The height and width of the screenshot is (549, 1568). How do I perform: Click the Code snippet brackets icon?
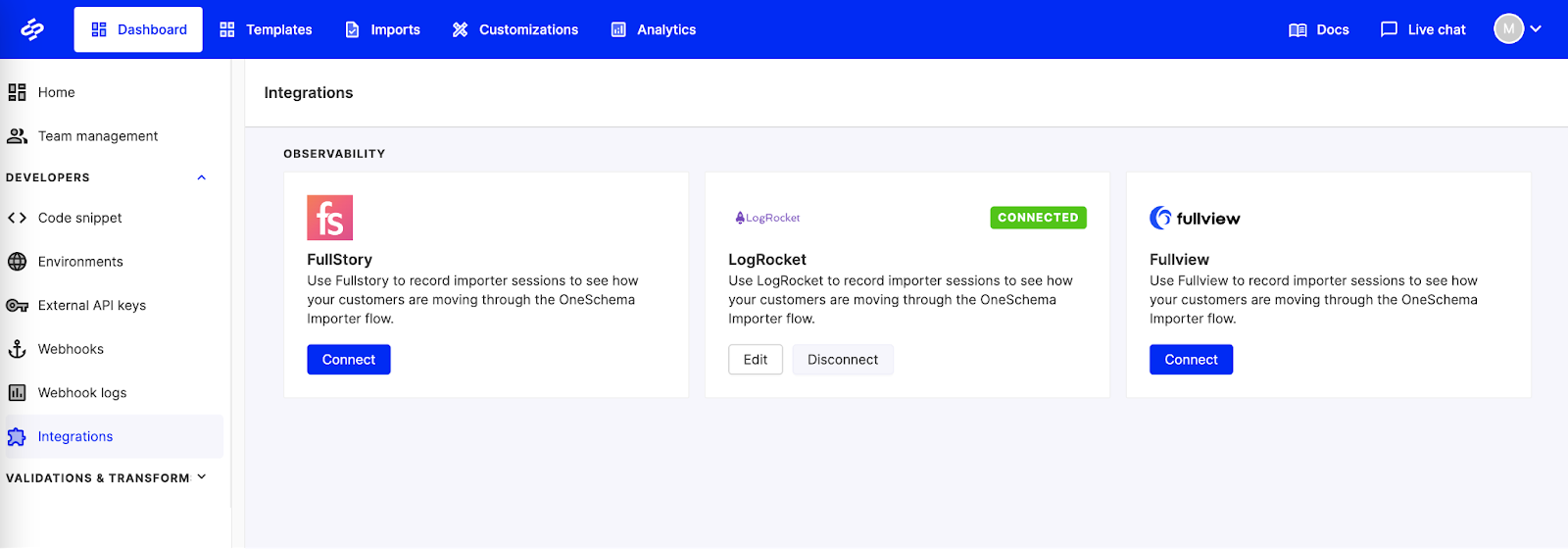(17, 218)
